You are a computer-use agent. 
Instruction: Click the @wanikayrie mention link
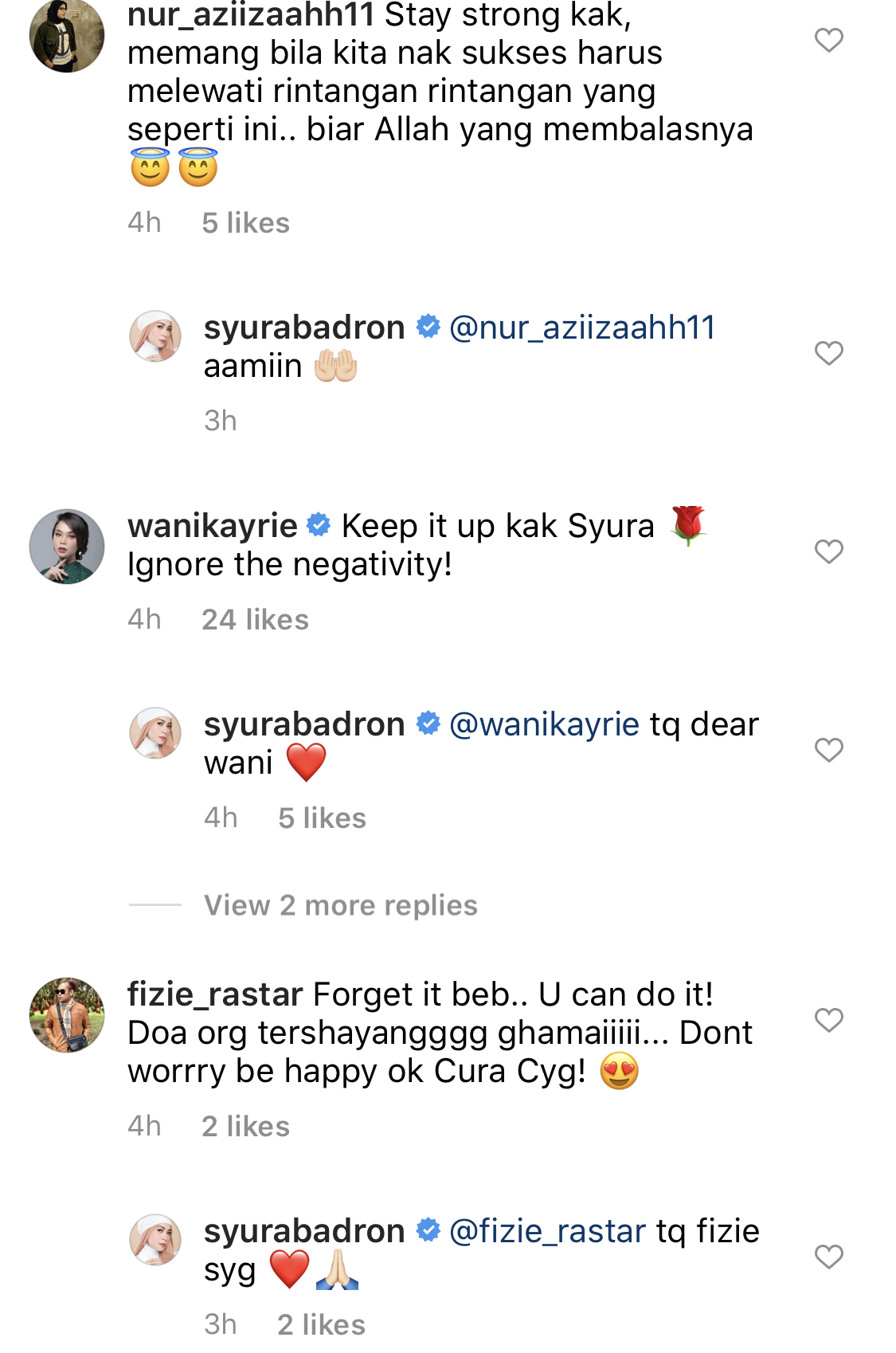coord(544,724)
